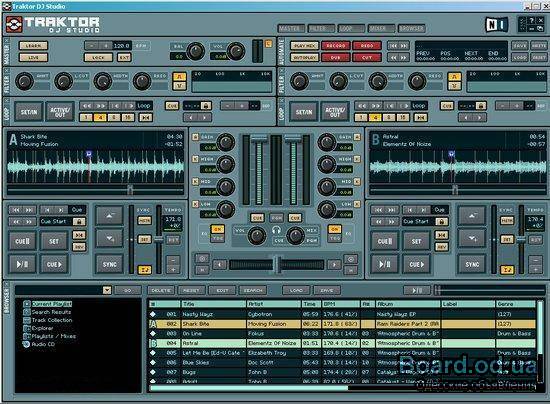Toggle Deck A EQ ON button
This screenshot has height=404, width=550.
pyautogui.click(x=217, y=229)
